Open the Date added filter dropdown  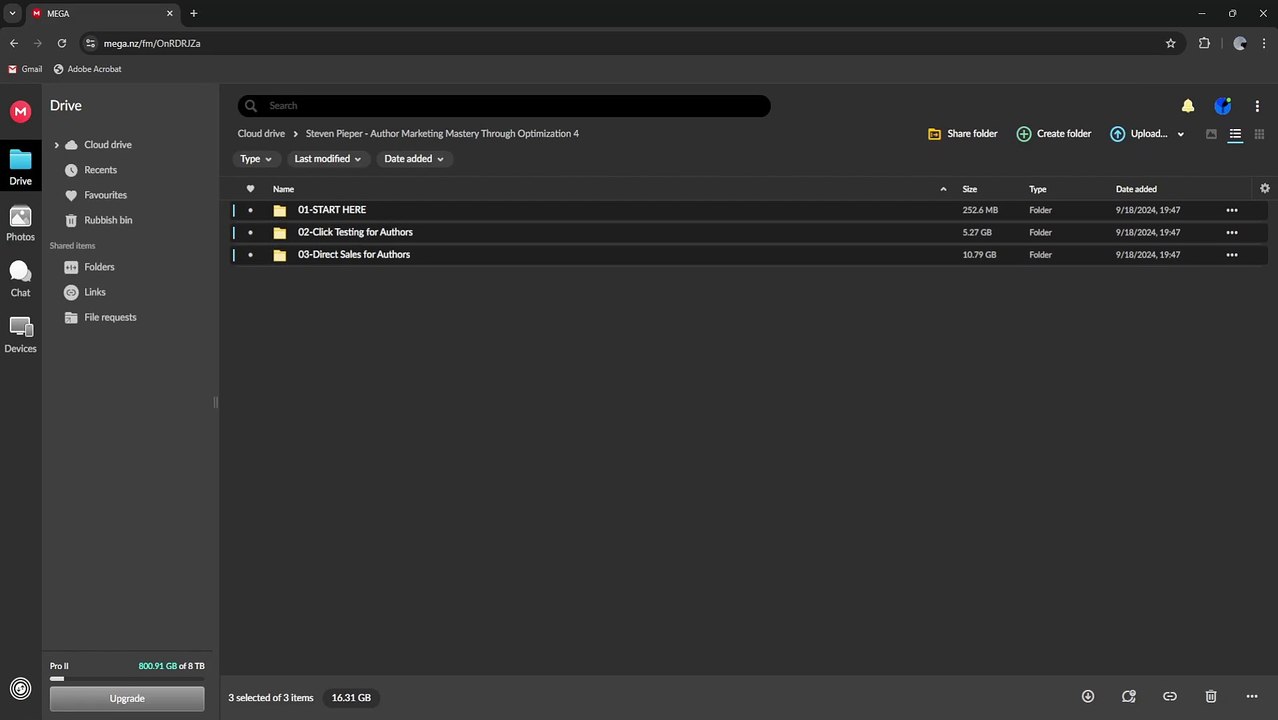point(414,159)
